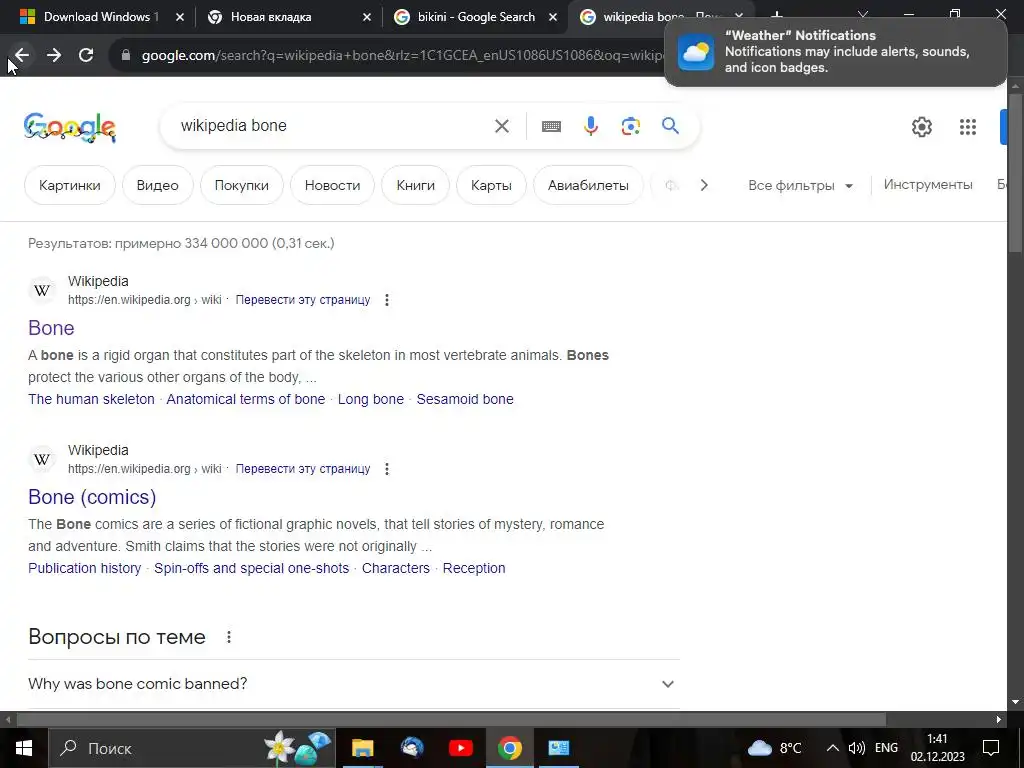This screenshot has height=768, width=1024.
Task: Switch to bikini - Google Search tab
Action: pyautogui.click(x=476, y=17)
